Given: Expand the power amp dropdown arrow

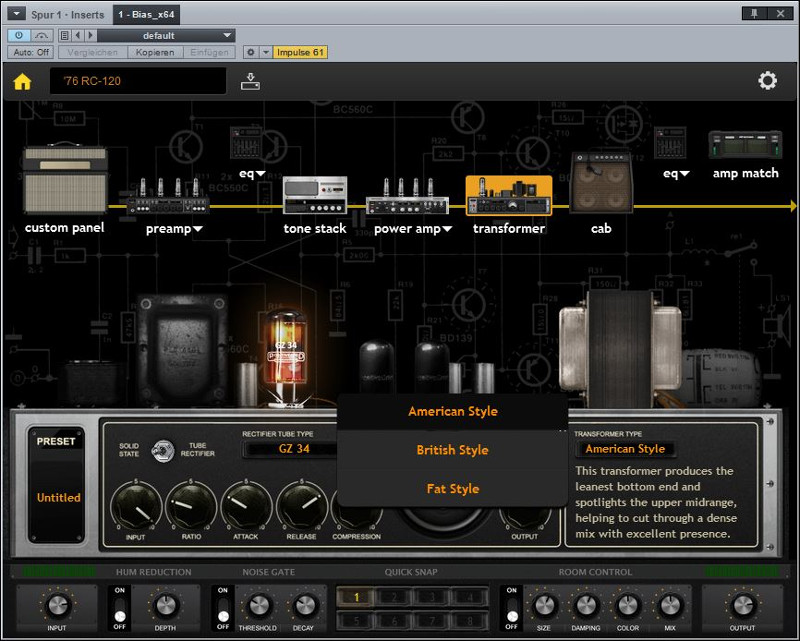Looking at the screenshot, I should tap(447, 229).
